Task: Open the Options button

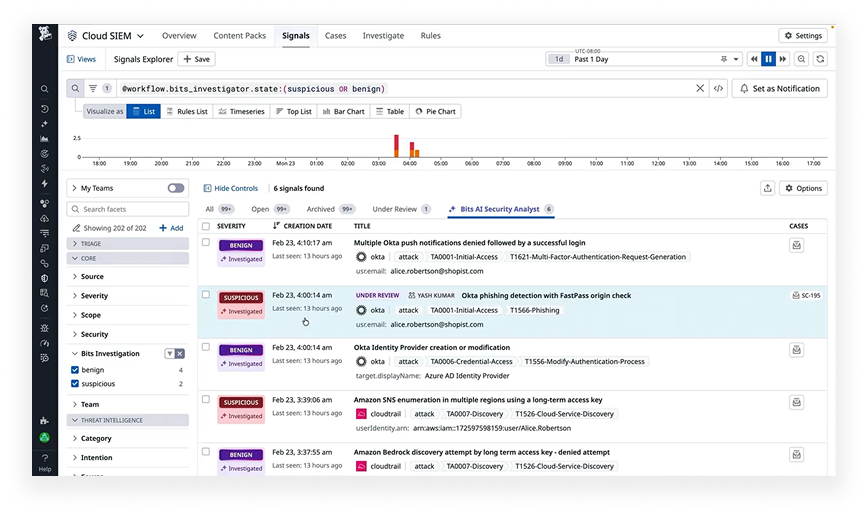Action: [803, 188]
